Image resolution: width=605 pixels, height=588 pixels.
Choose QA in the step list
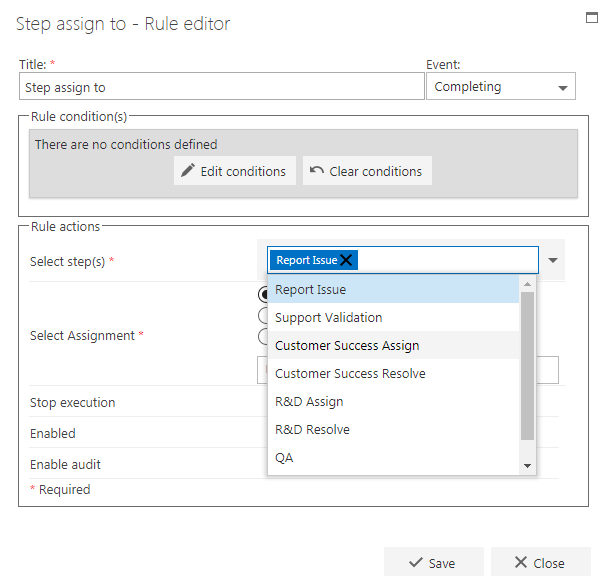pos(393,458)
